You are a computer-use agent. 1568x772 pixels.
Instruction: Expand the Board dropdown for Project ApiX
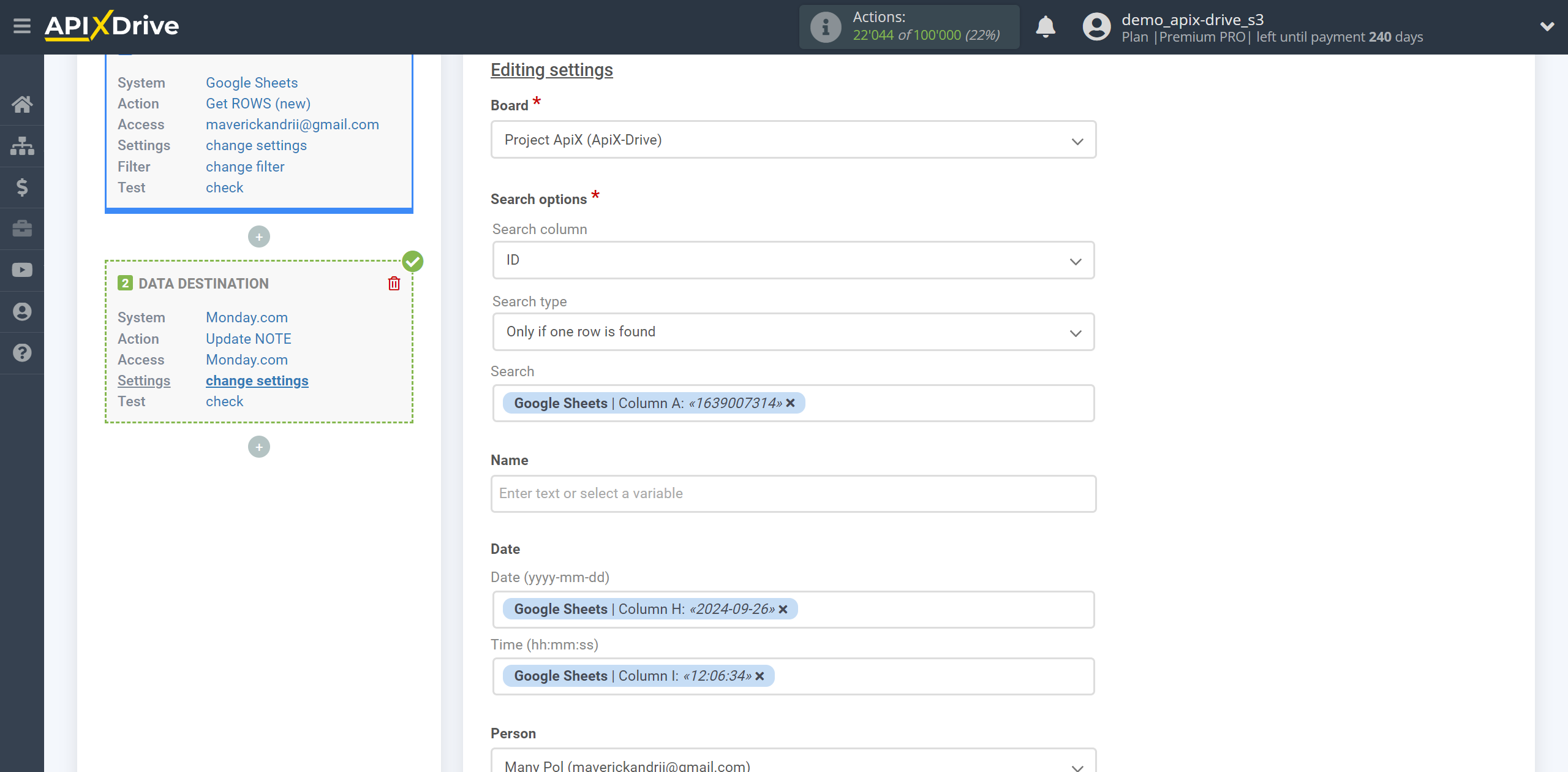(x=1079, y=139)
